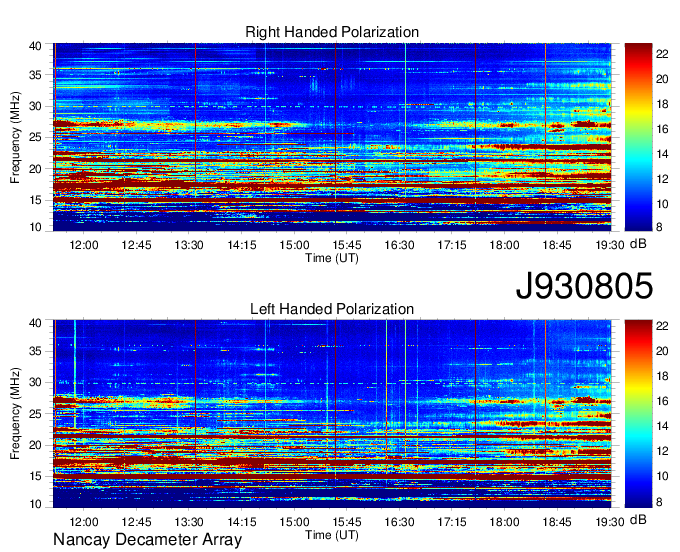Click the 18:00 time tick of the left-handed plot
Screen dimensions: 680x552
504,522
